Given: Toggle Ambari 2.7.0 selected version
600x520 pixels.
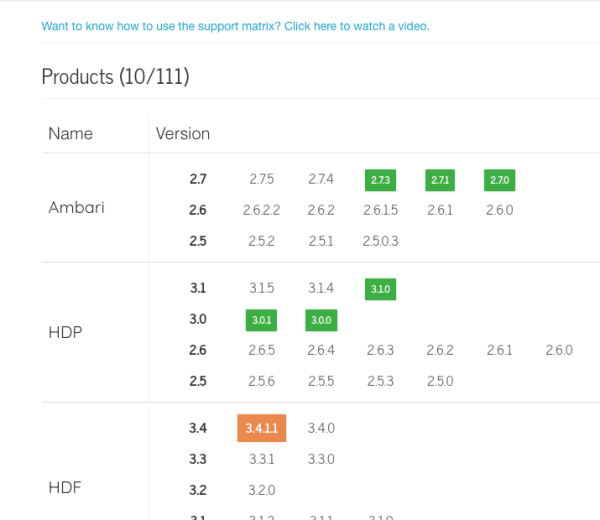Looking at the screenshot, I should pos(499,180).
